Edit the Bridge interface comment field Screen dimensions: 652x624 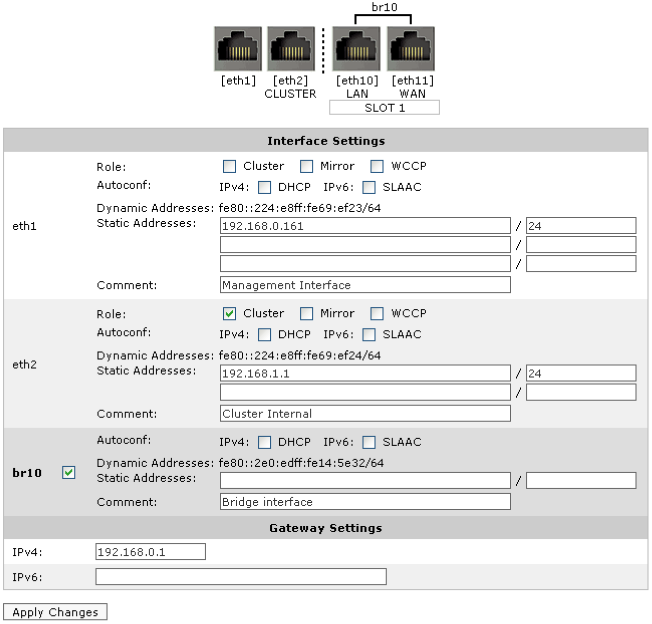coord(365,502)
